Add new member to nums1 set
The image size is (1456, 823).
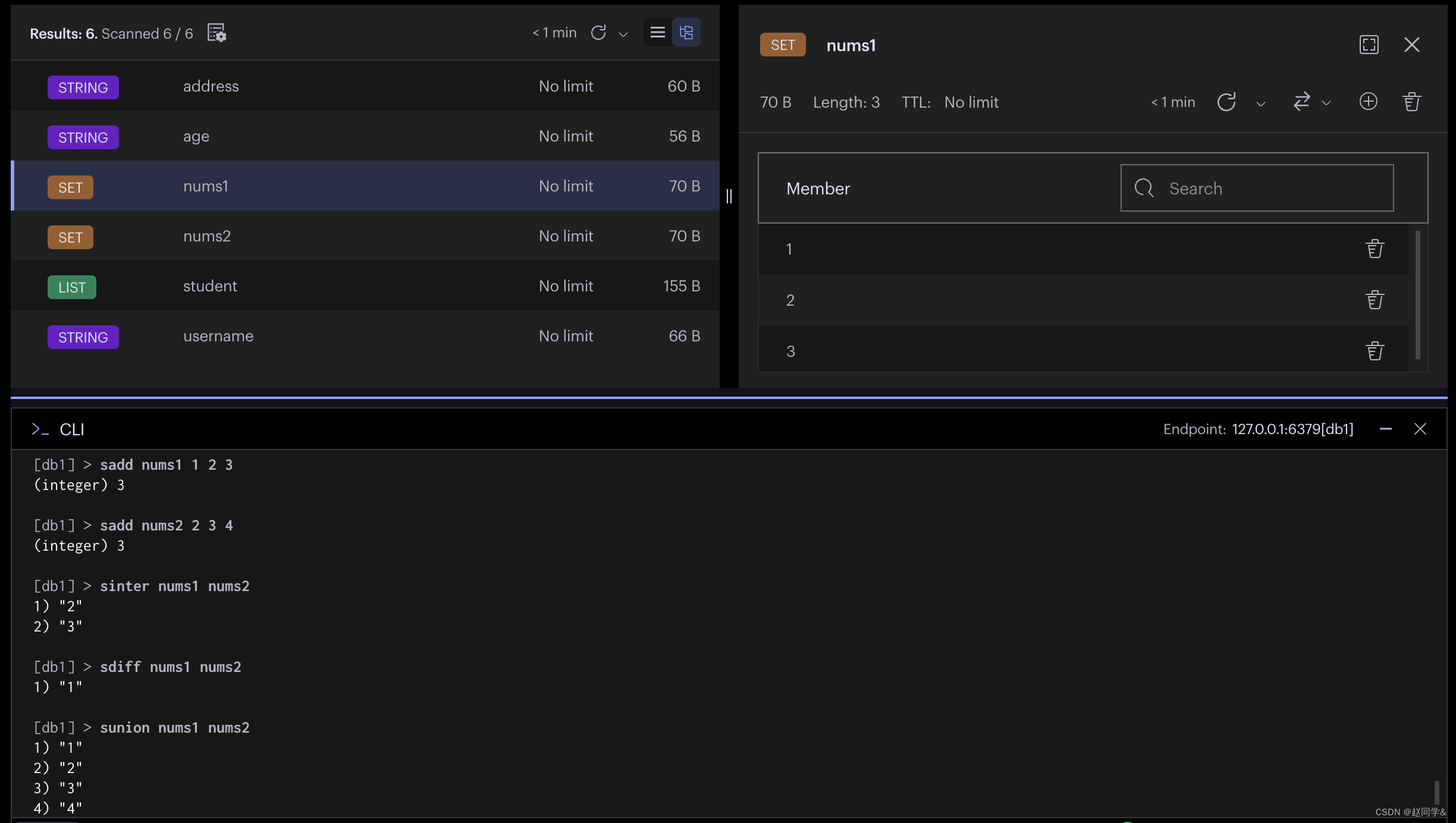[1368, 102]
